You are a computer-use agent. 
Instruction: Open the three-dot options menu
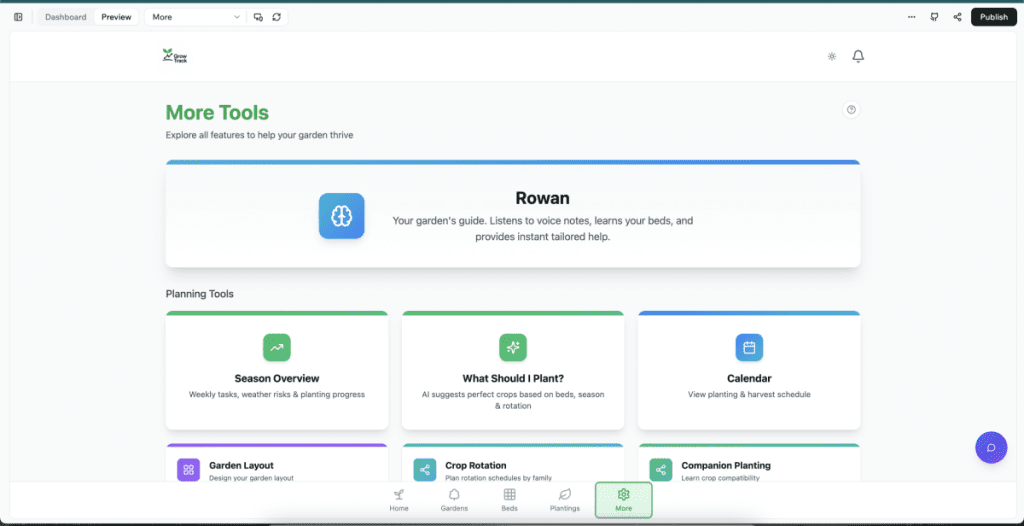click(x=912, y=17)
